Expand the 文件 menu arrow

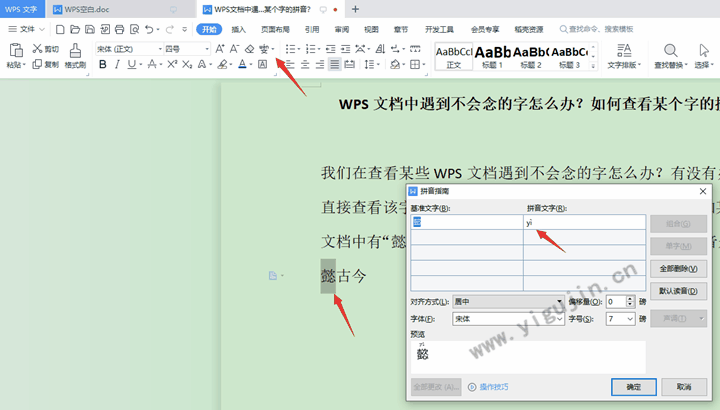pyautogui.click(x=42, y=29)
